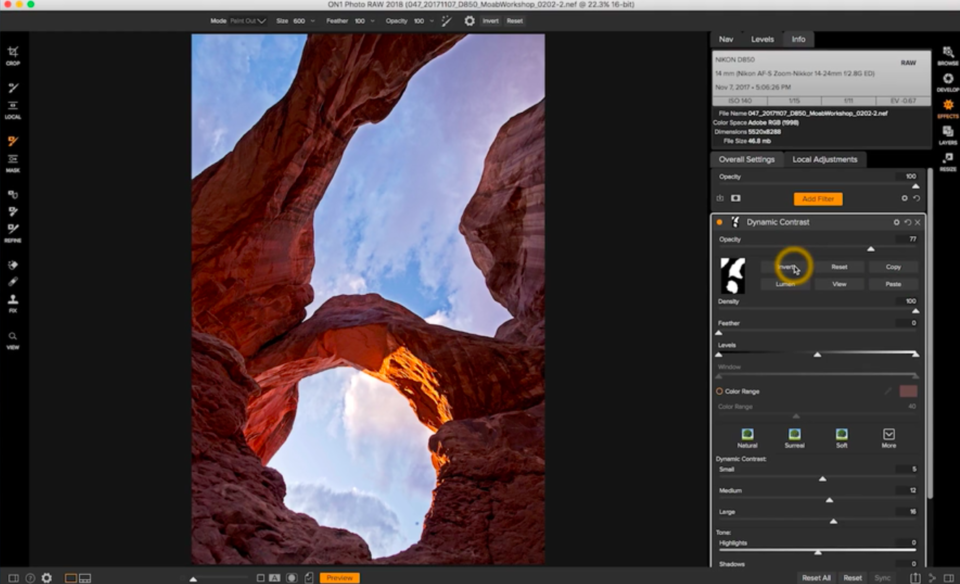Reset the Dynamic Contrast filter with undo arrow
This screenshot has height=584, width=960.
pyautogui.click(x=907, y=222)
